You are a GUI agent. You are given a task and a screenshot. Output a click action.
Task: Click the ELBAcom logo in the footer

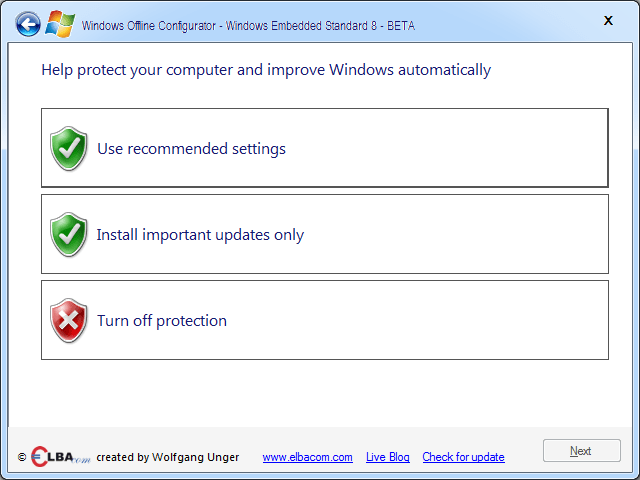pos(60,456)
